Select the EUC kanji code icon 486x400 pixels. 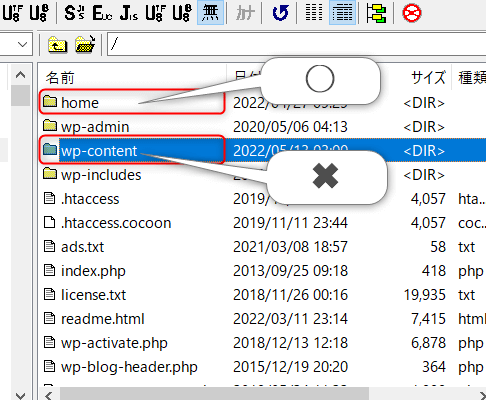(102, 13)
